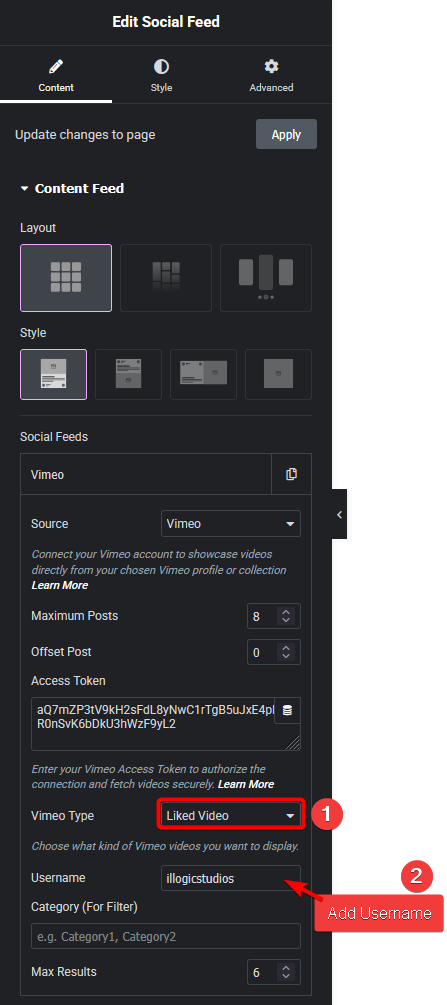Screen dimensions: 447x1005
Task: Open the Source dropdown
Action: pos(231,524)
